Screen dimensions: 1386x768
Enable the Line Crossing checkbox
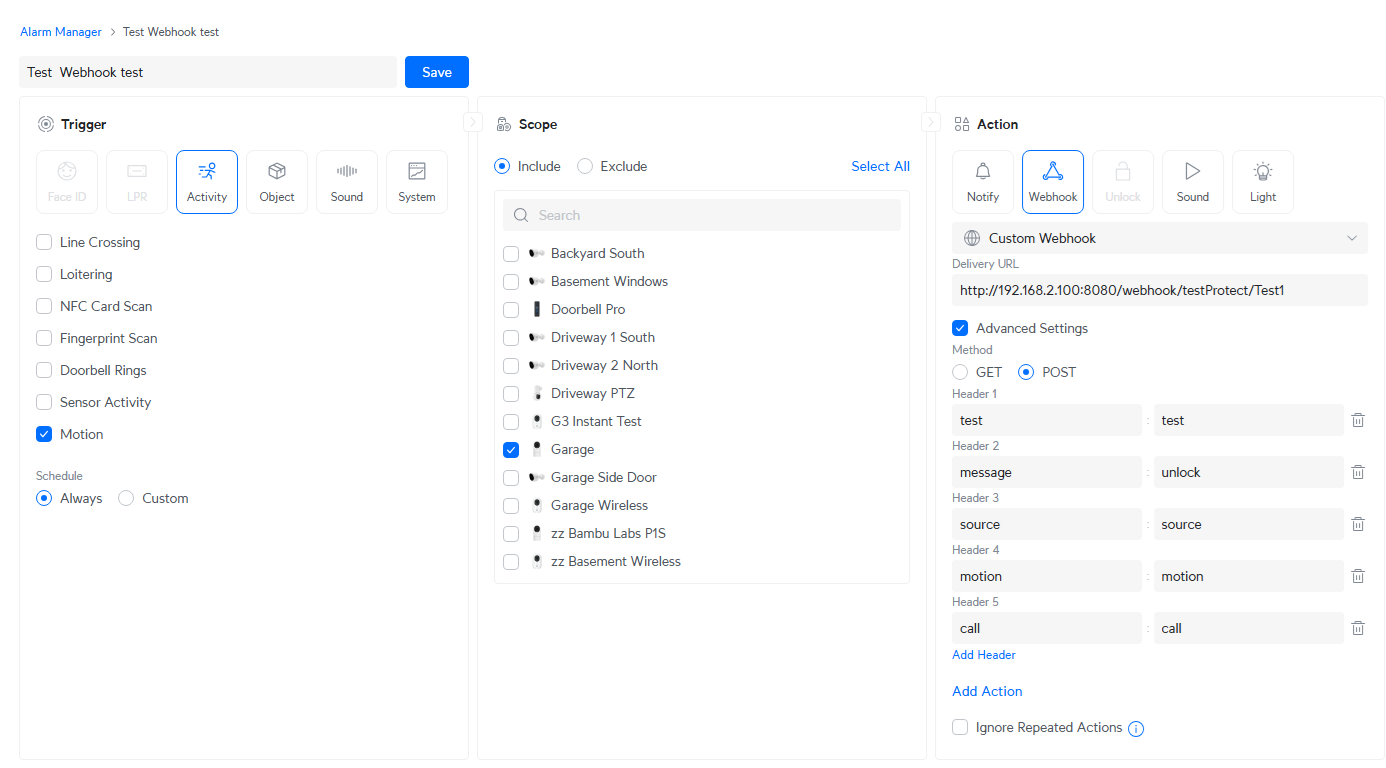[x=44, y=242]
